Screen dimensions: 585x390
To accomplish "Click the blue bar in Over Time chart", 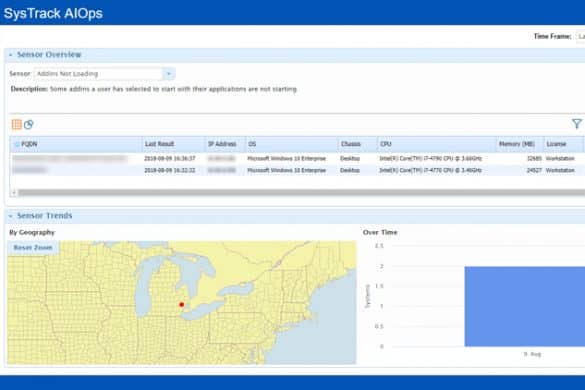I will (525, 306).
